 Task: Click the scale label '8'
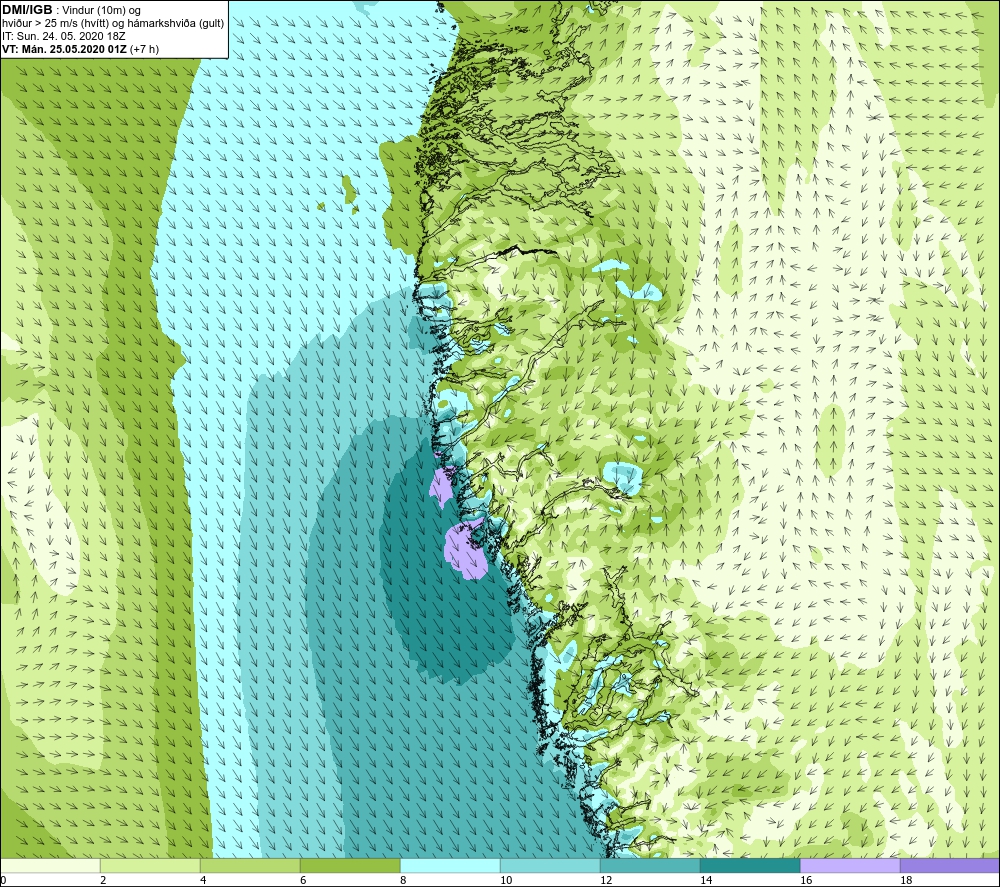[404, 881]
